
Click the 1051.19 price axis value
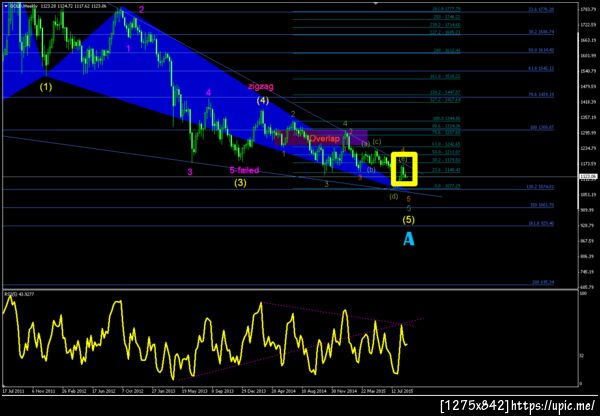[588, 195]
